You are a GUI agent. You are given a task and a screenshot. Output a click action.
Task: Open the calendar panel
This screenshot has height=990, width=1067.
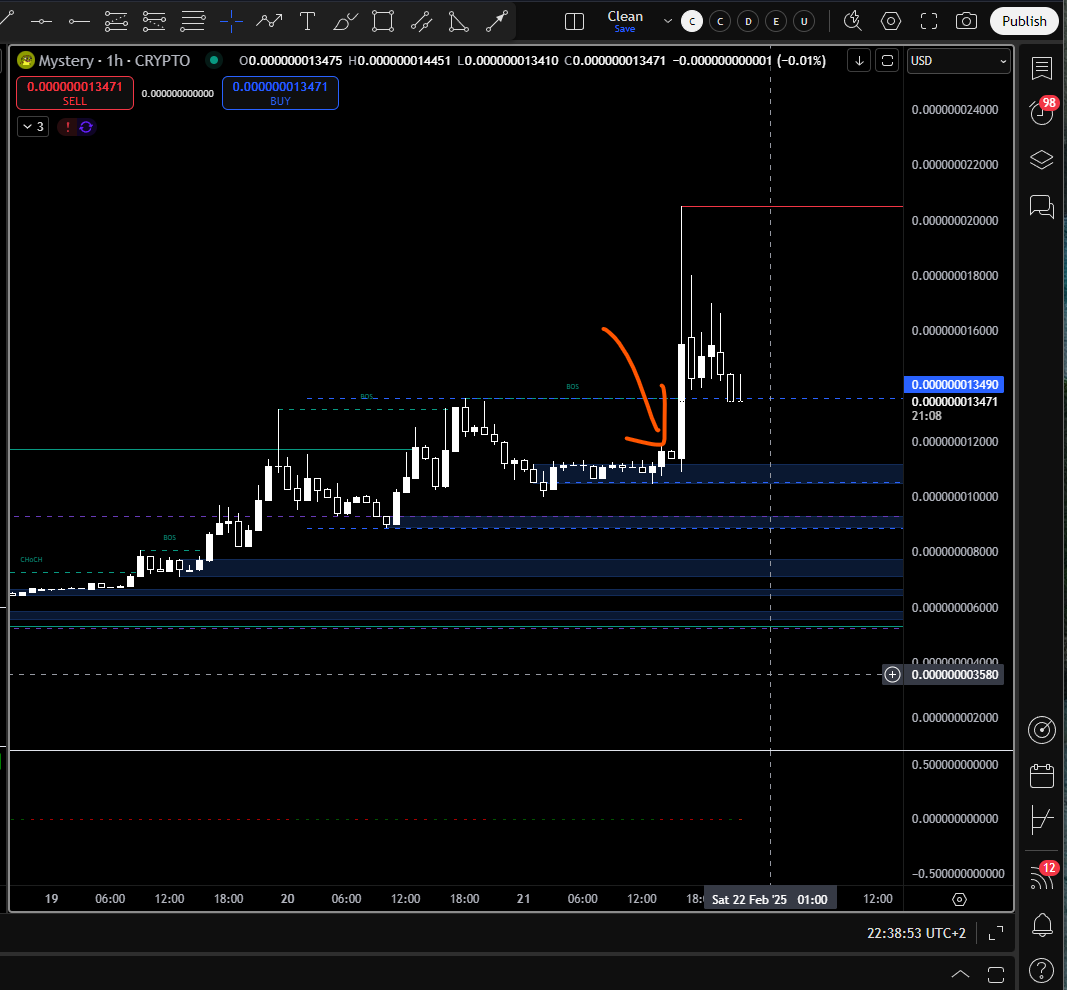click(1042, 776)
